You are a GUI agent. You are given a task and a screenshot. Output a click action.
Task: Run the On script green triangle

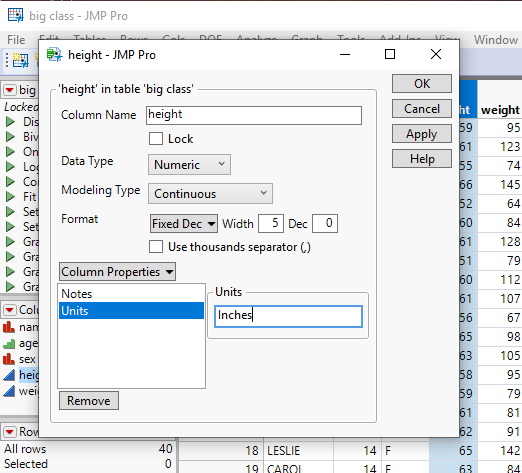click(10, 152)
